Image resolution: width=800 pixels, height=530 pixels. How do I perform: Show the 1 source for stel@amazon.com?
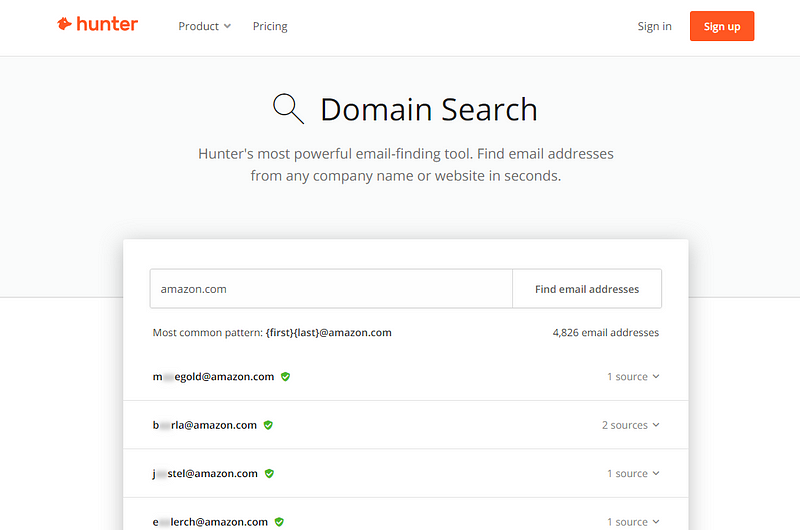pyautogui.click(x=633, y=473)
